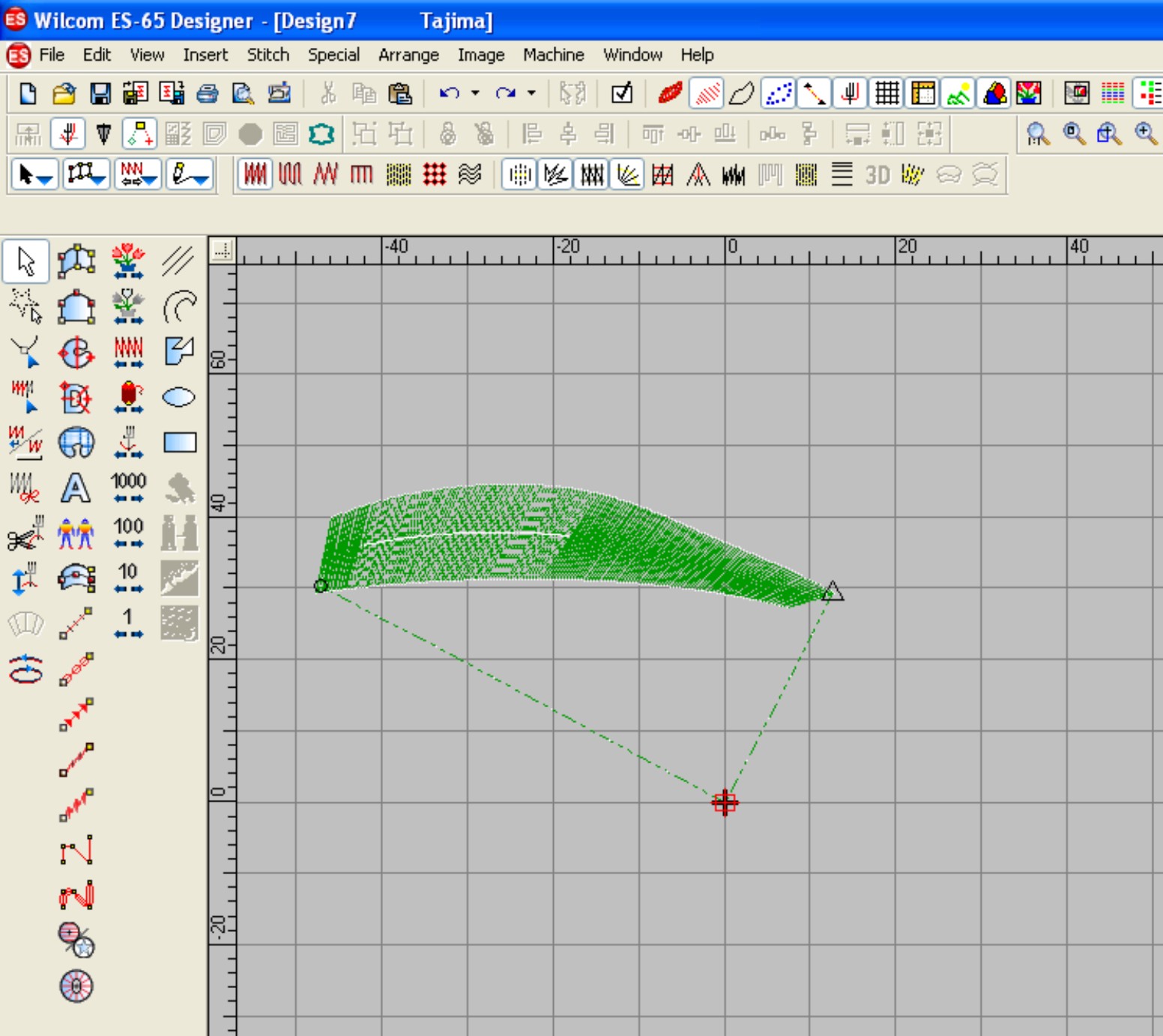Toggle show needle points button
1163x1036 pixels.
[777, 94]
